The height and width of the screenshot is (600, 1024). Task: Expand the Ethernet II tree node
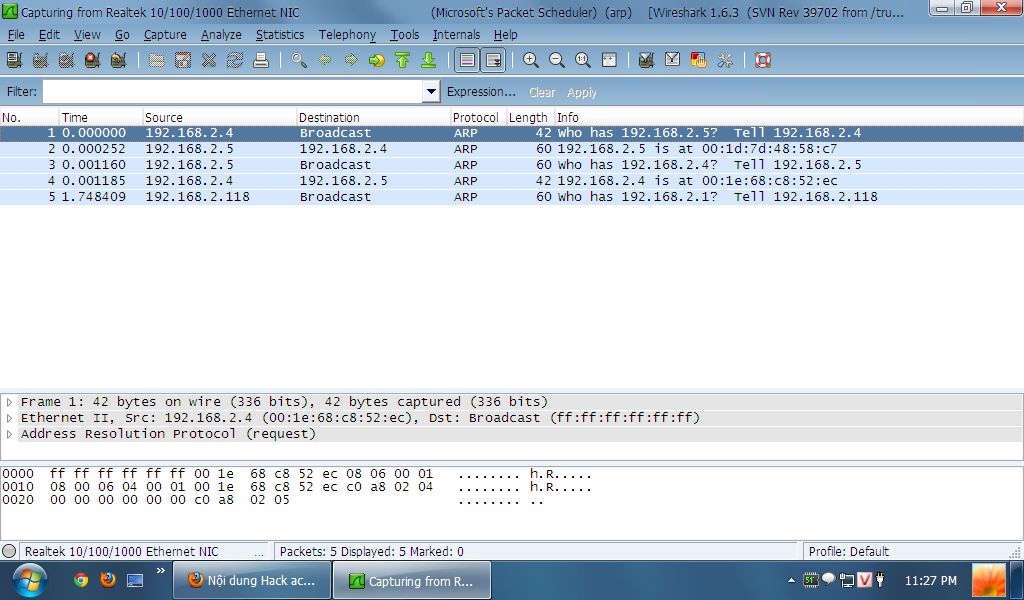(x=9, y=418)
